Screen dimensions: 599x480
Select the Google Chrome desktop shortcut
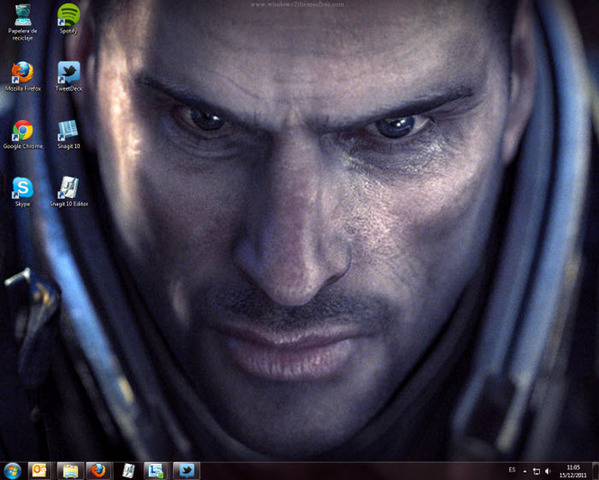[x=23, y=134]
